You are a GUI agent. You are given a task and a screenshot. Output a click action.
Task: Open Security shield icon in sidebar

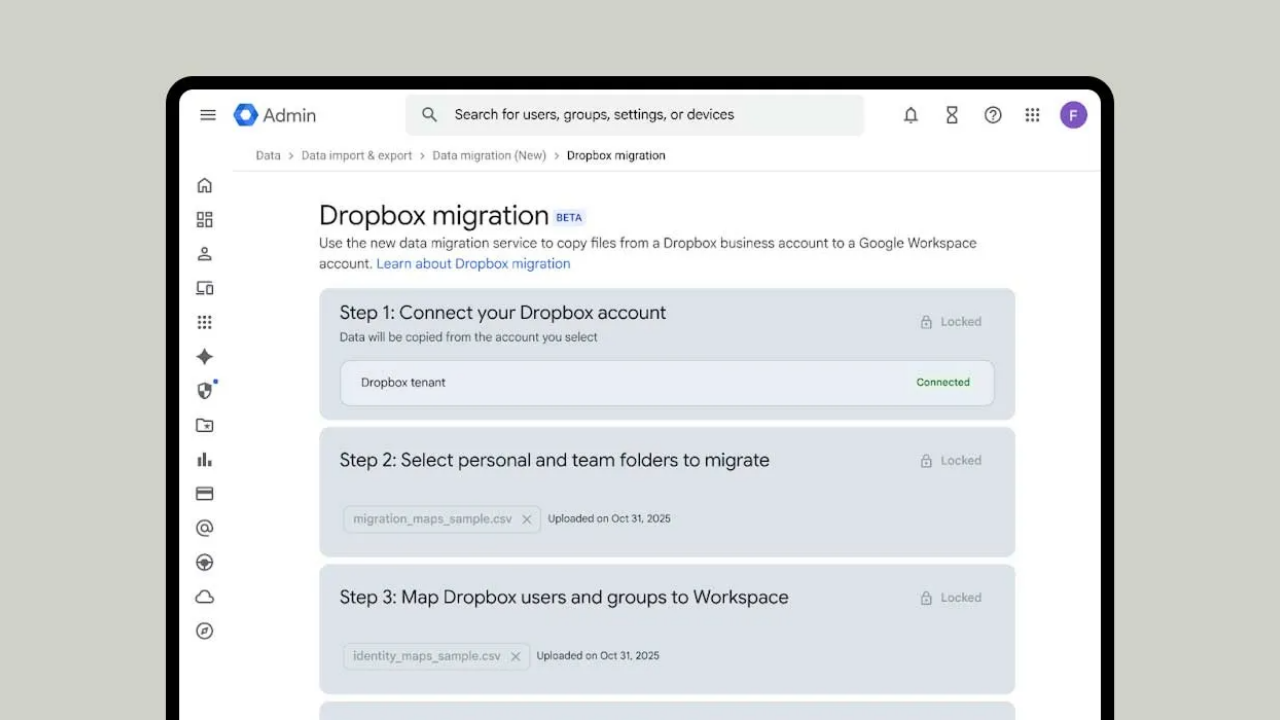point(205,391)
